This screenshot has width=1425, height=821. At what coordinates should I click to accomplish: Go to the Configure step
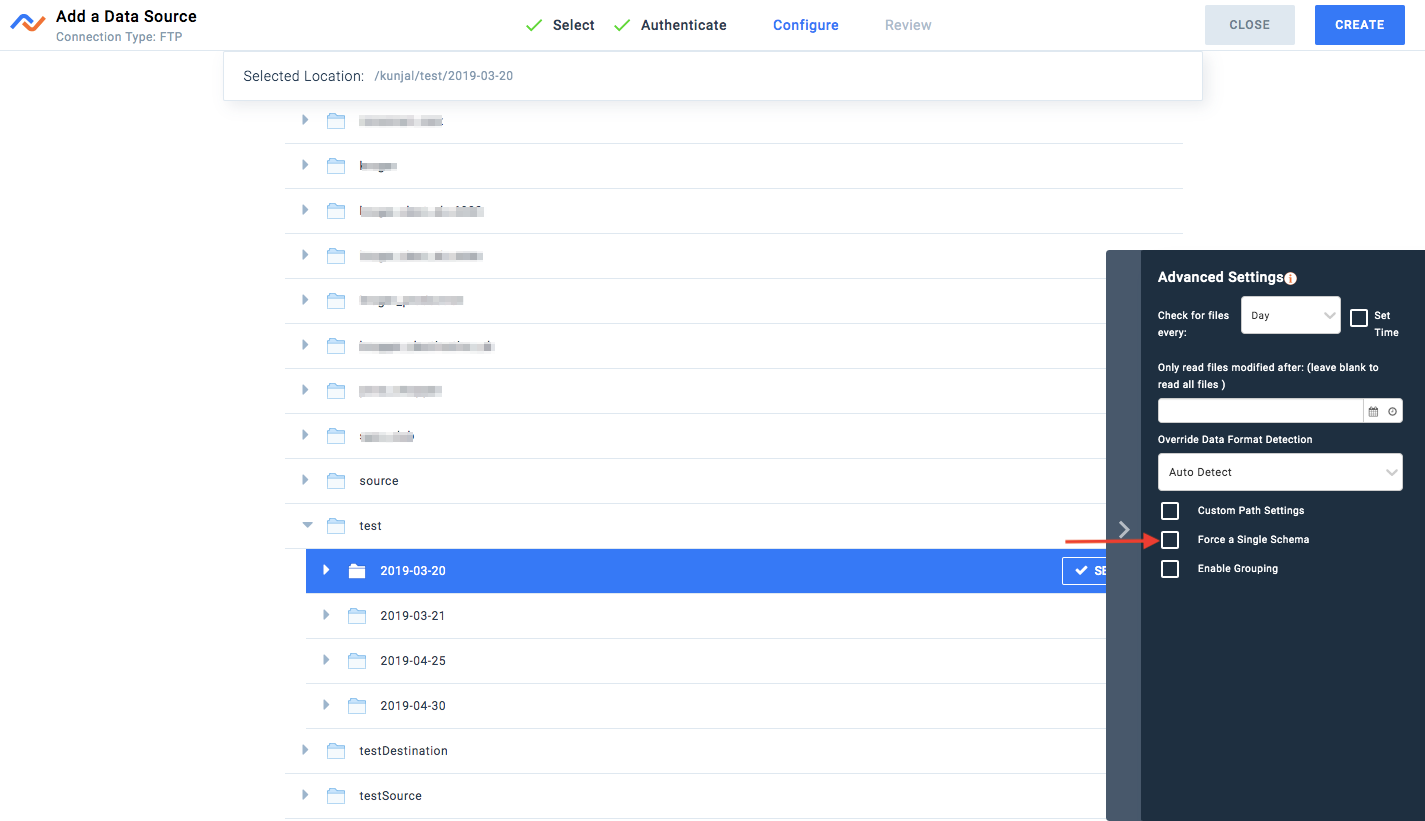[805, 25]
